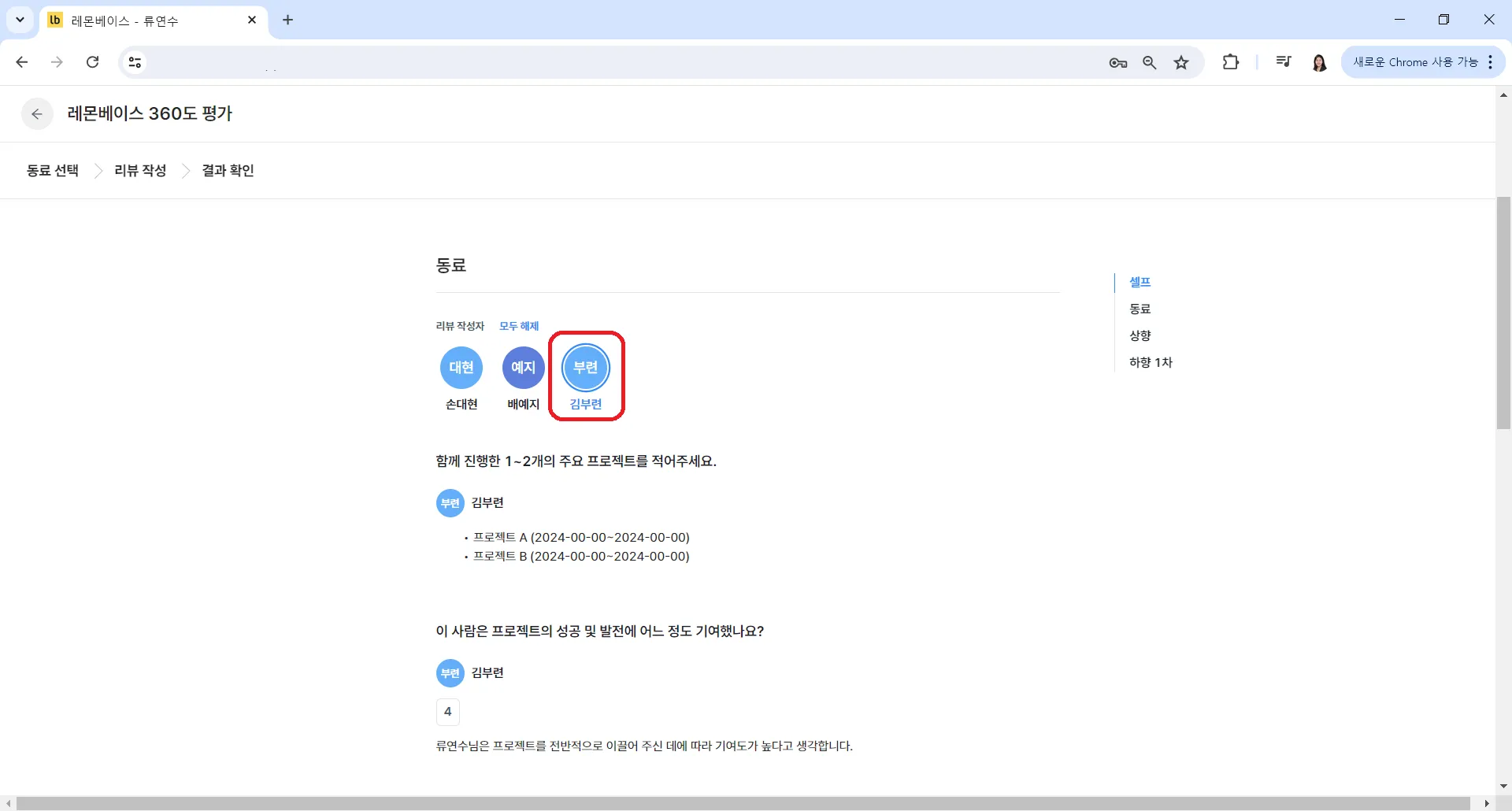Click the score value 4
The width and height of the screenshot is (1512, 811).
click(x=448, y=712)
